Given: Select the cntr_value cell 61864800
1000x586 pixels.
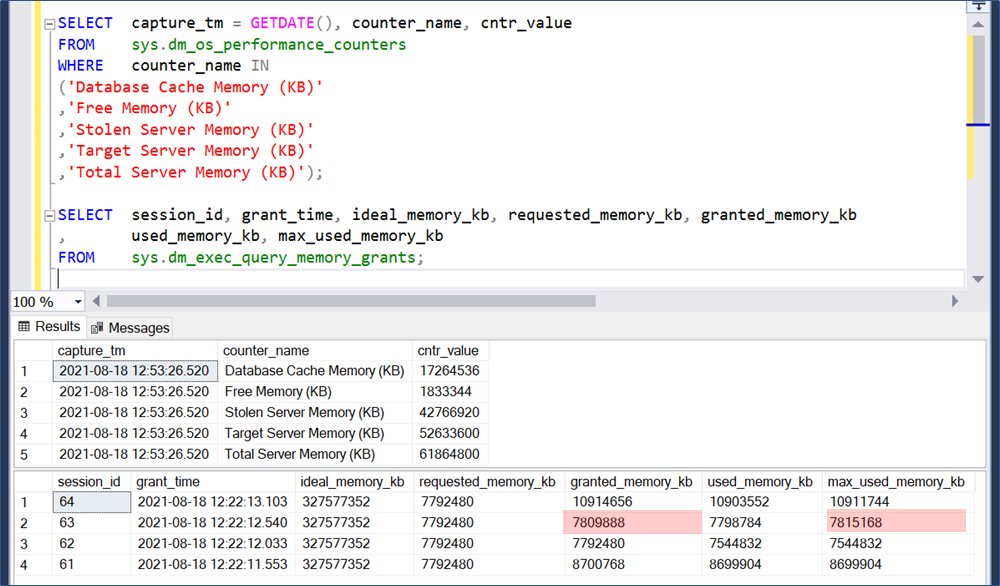Looking at the screenshot, I should (x=450, y=455).
